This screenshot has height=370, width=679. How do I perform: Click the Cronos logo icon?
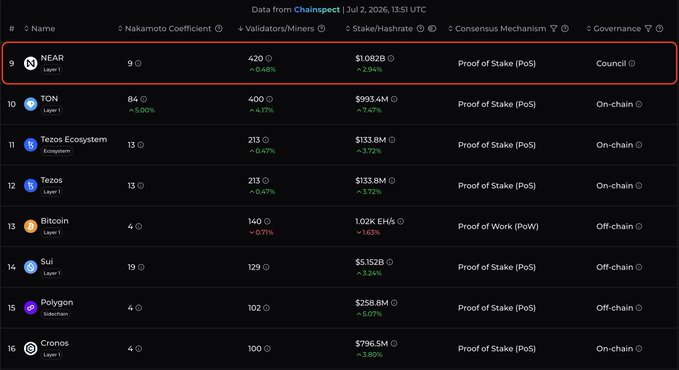click(x=30, y=348)
